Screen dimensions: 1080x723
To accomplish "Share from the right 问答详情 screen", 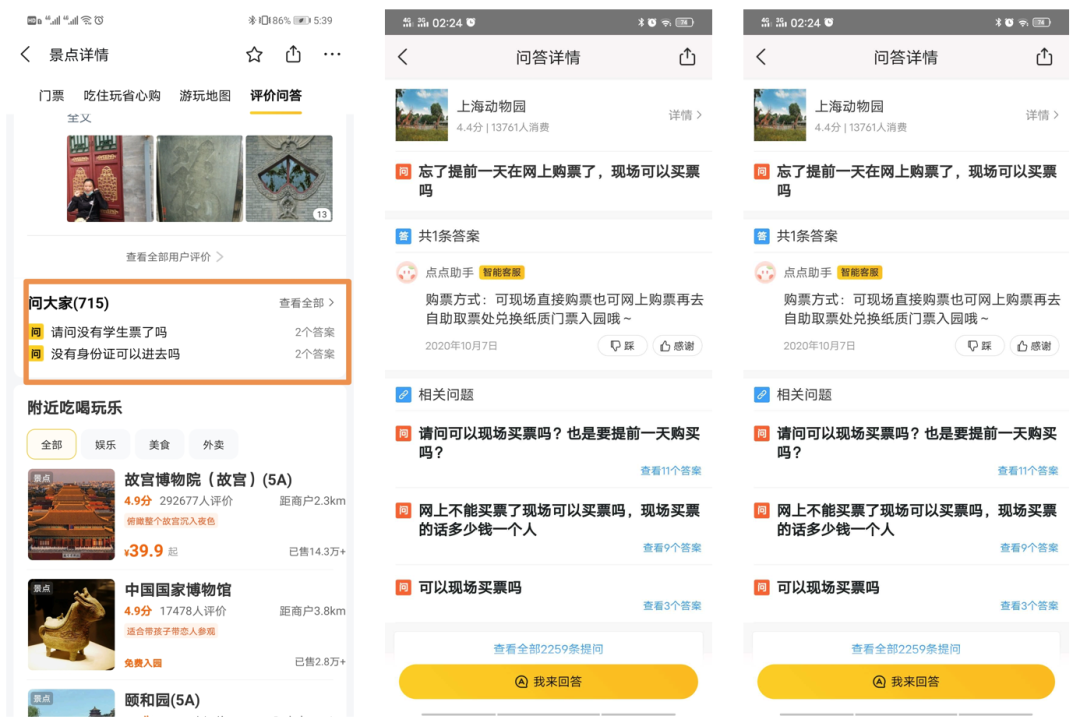I will (x=1044, y=56).
